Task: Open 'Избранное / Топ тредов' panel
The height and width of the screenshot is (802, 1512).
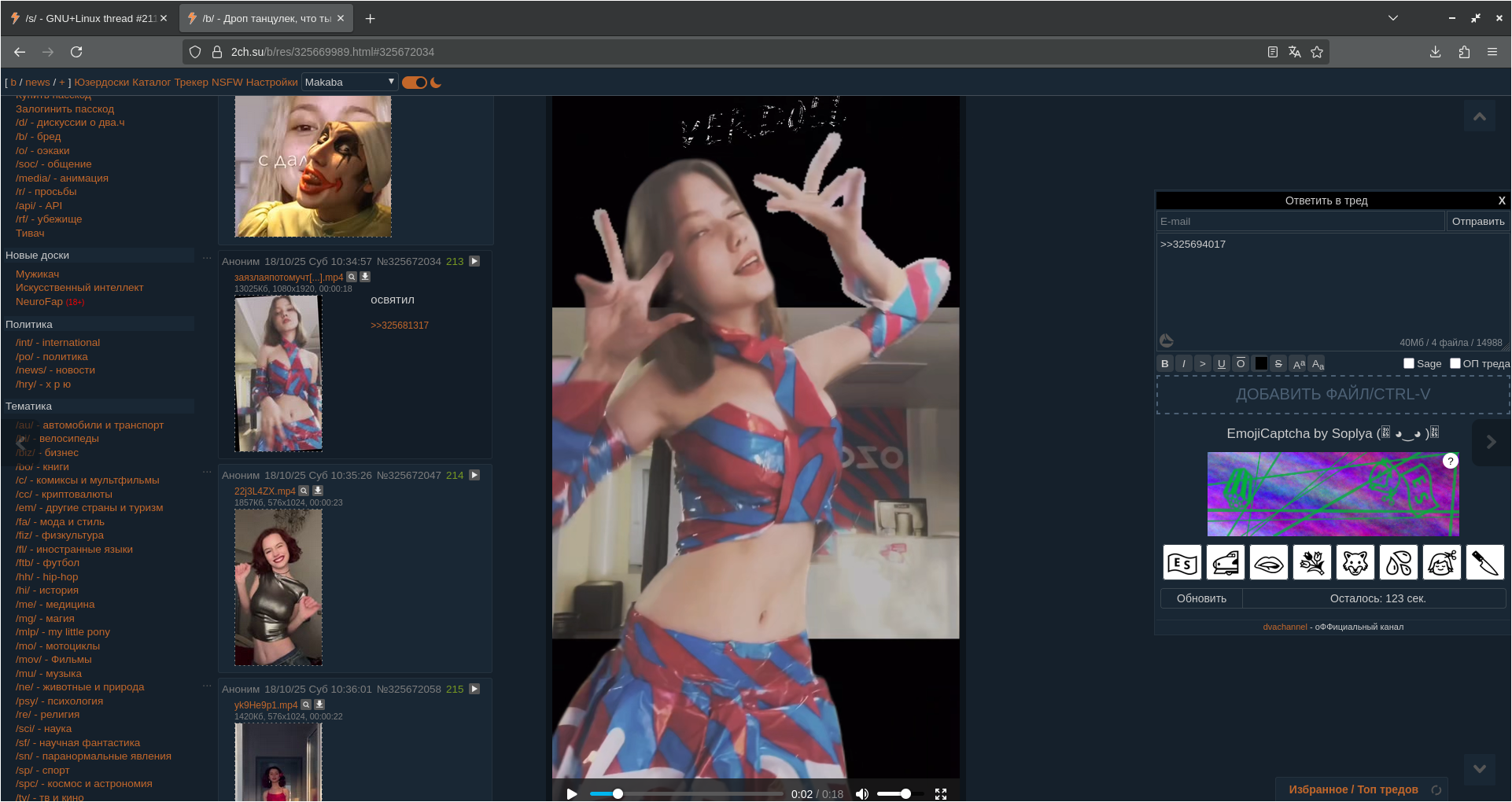Action: (x=1353, y=789)
